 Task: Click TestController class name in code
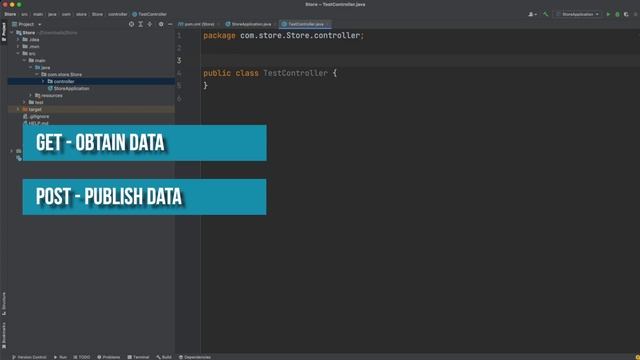tap(296, 73)
